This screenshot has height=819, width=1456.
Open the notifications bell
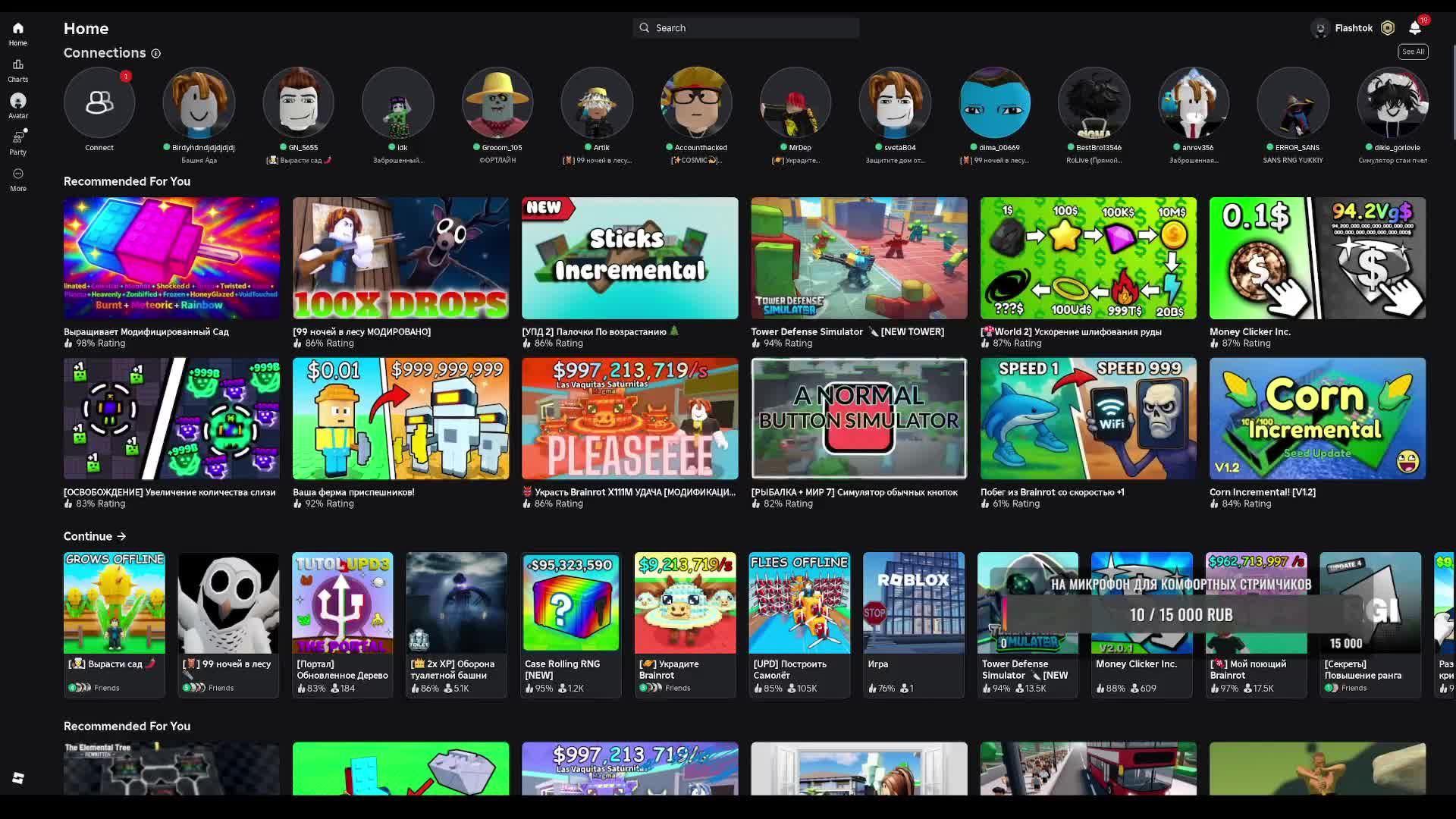1414,28
